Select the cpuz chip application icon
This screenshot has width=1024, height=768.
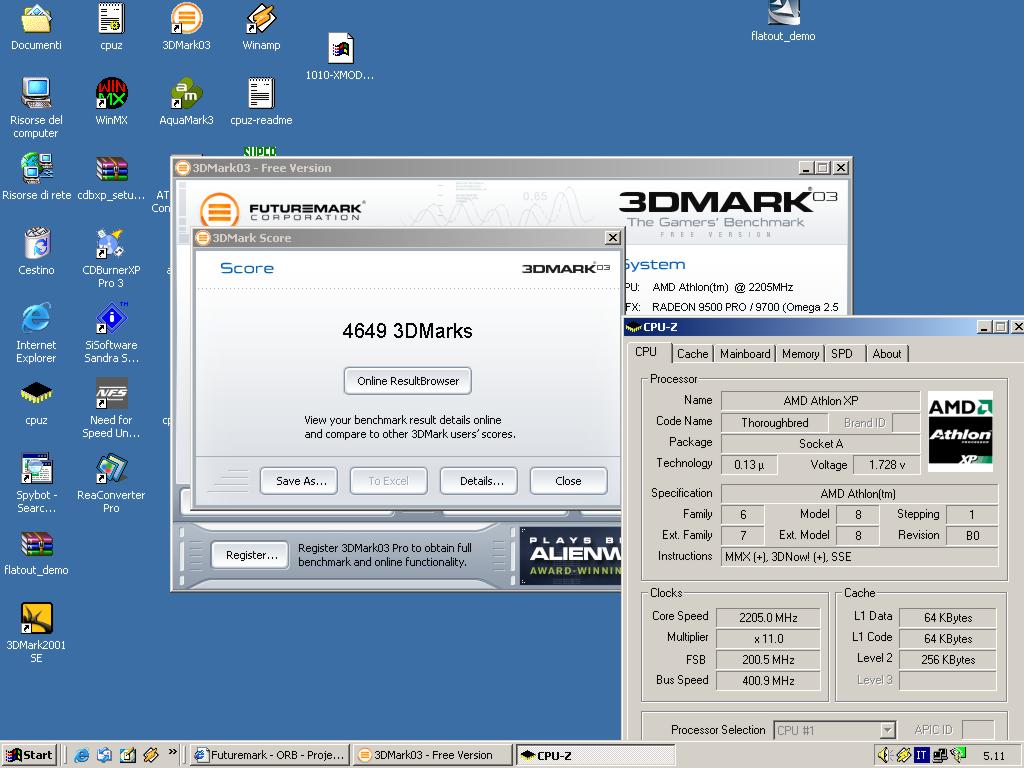37,393
